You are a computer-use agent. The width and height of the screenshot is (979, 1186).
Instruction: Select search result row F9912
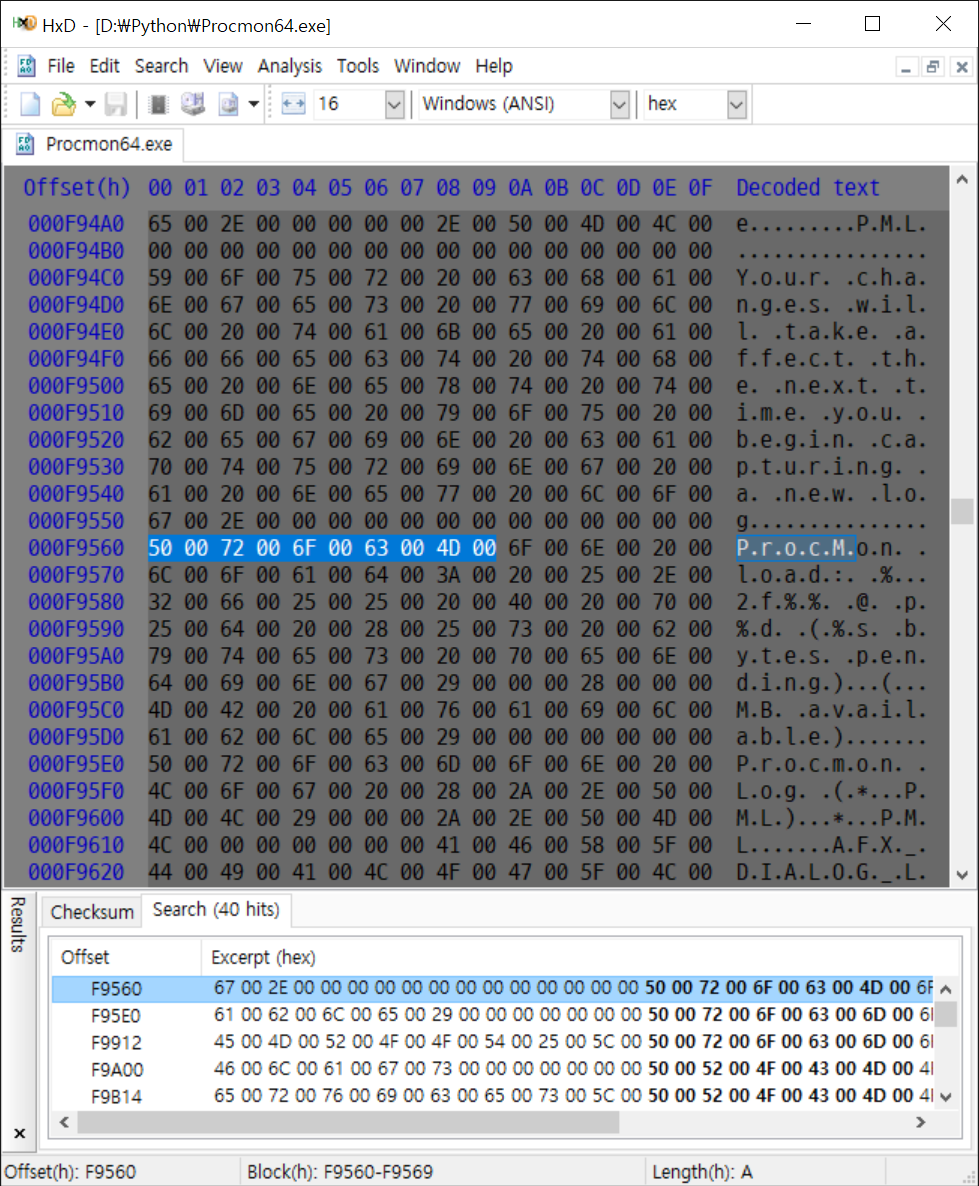493,1042
